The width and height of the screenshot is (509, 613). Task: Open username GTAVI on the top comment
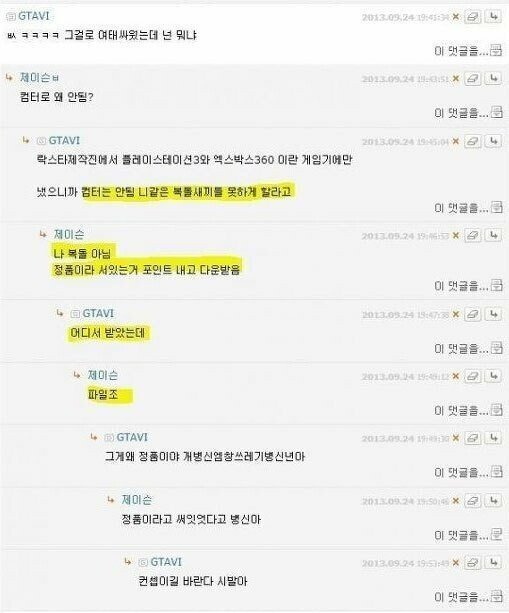[x=34, y=16]
